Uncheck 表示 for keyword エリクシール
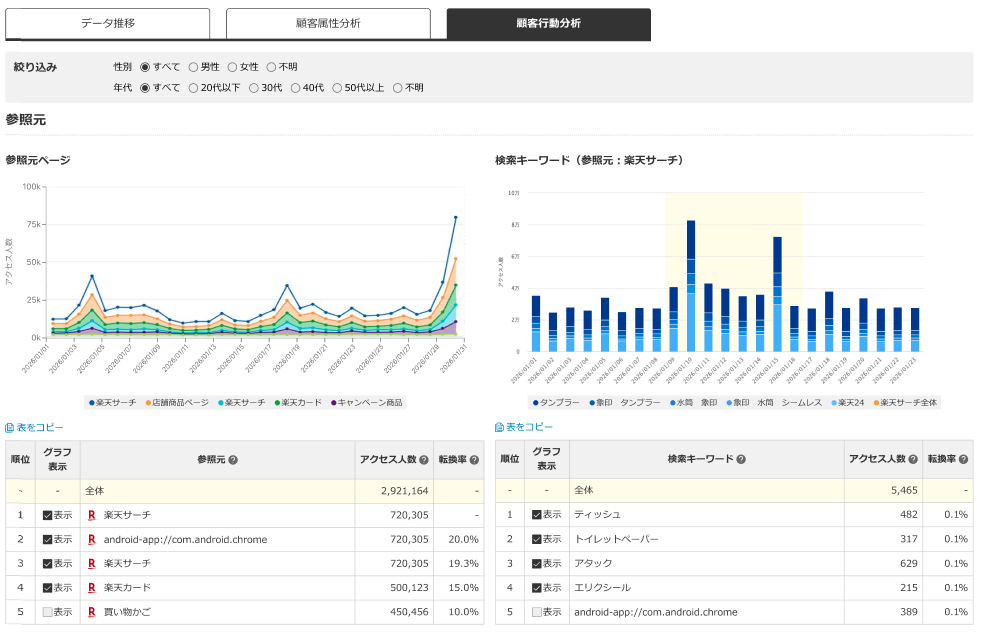The image size is (988, 636). [x=537, y=588]
